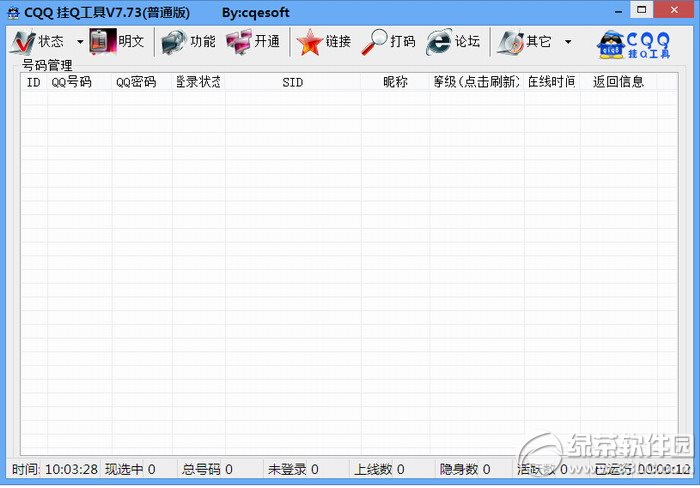The height and width of the screenshot is (488, 700).
Task: Click the CQQ 挂Q工具 penguin logo
Action: tap(633, 44)
